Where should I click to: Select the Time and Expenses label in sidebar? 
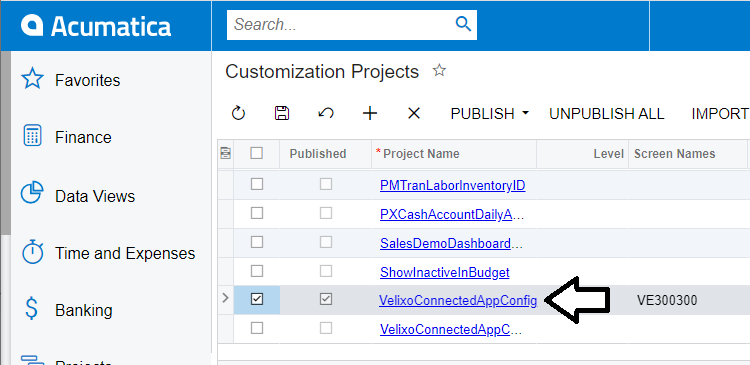pos(125,253)
